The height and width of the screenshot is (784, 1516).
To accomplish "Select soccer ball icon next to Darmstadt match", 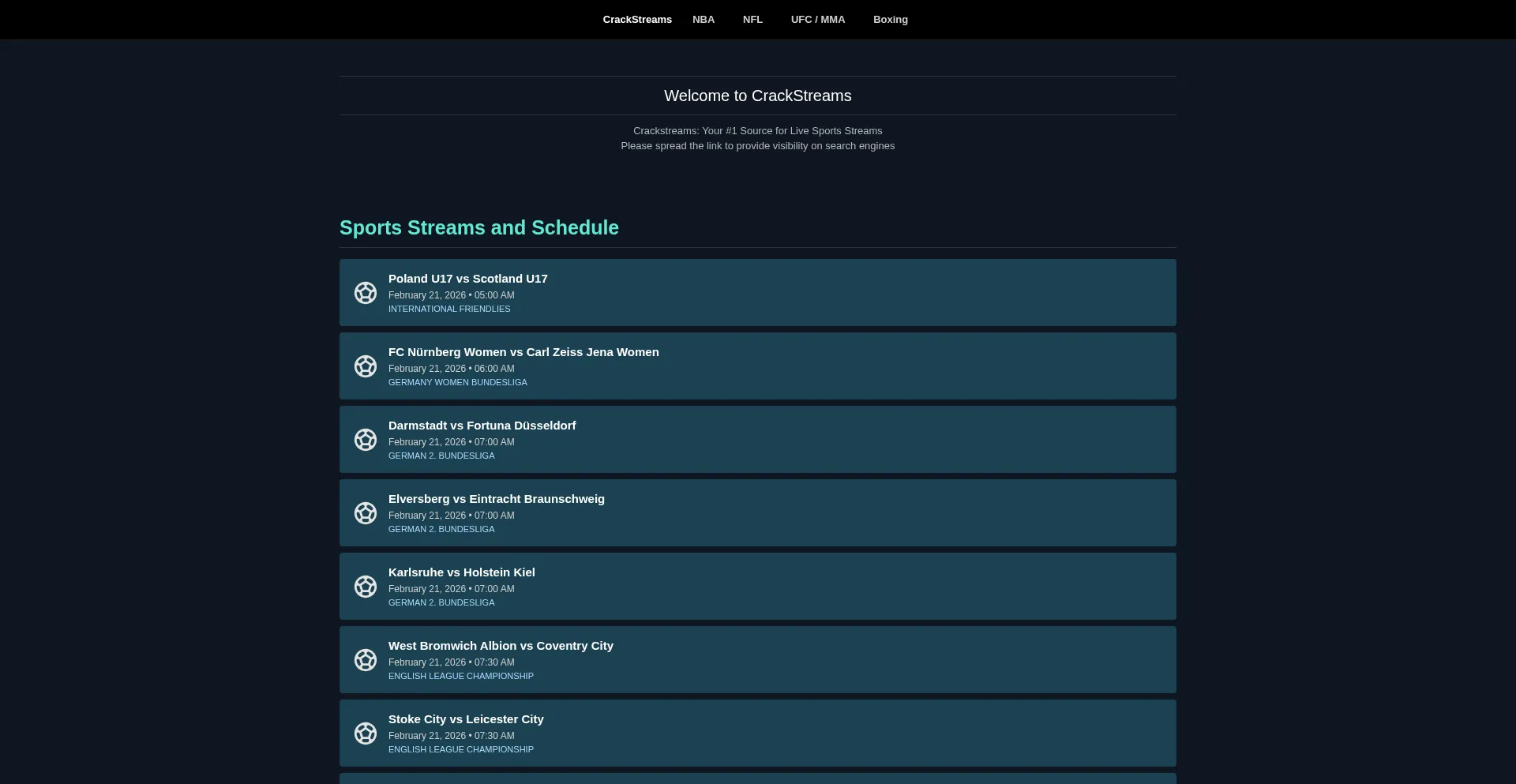I will (366, 440).
